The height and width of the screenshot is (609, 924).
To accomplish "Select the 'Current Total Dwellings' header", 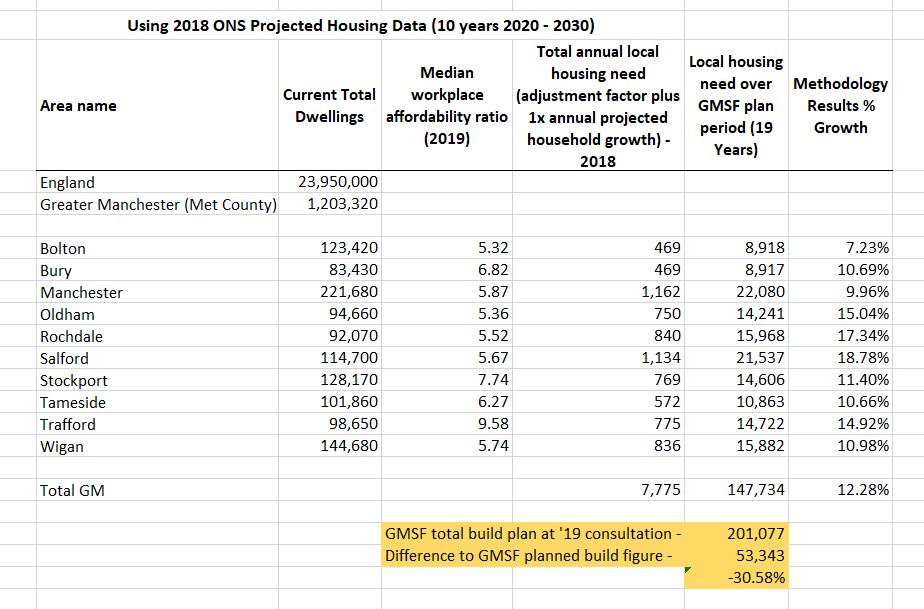I will (329, 106).
